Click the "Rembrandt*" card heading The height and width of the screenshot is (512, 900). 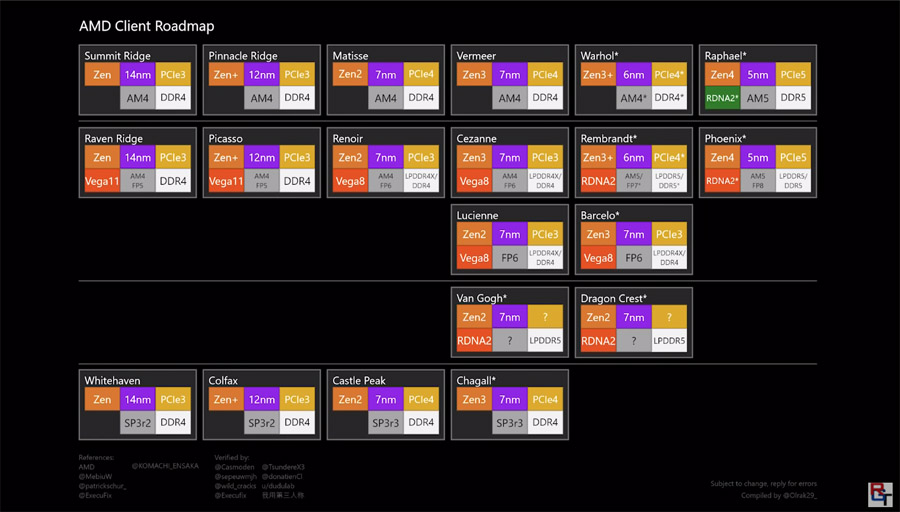(x=608, y=138)
